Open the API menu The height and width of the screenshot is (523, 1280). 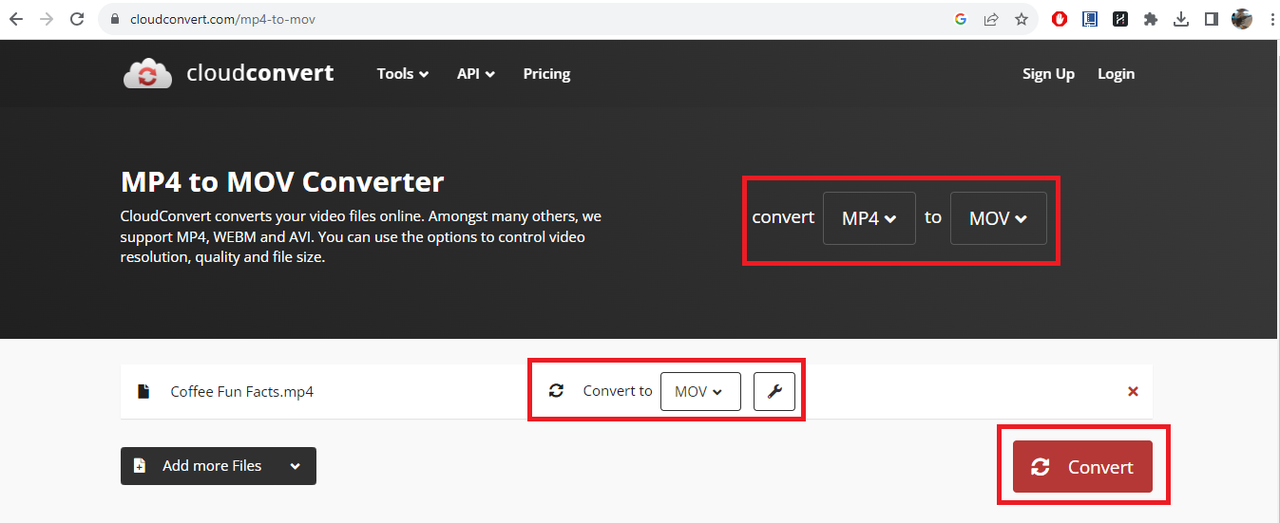coord(476,74)
